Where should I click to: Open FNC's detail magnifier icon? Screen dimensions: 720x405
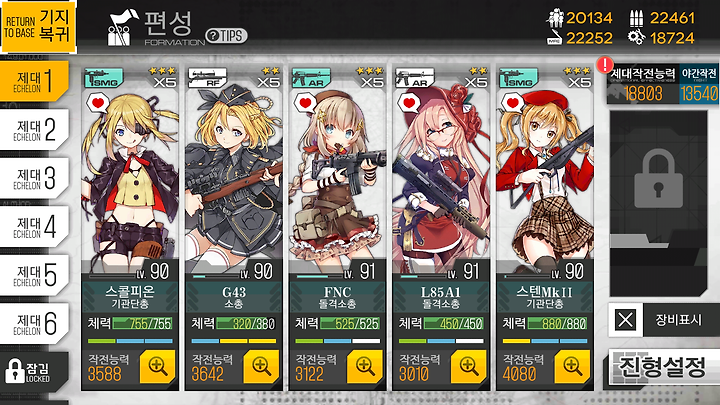pos(365,366)
